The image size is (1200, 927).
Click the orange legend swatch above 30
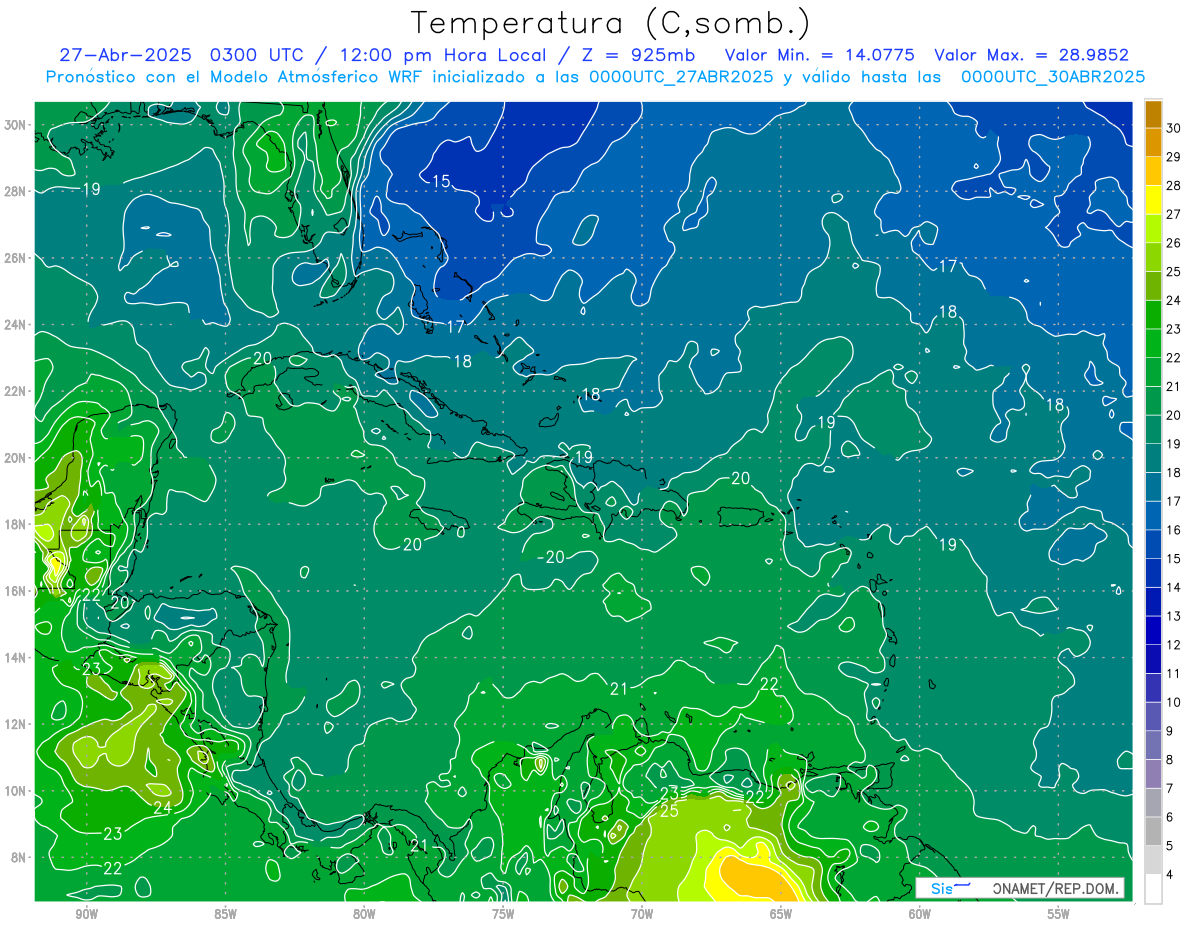pos(1153,114)
